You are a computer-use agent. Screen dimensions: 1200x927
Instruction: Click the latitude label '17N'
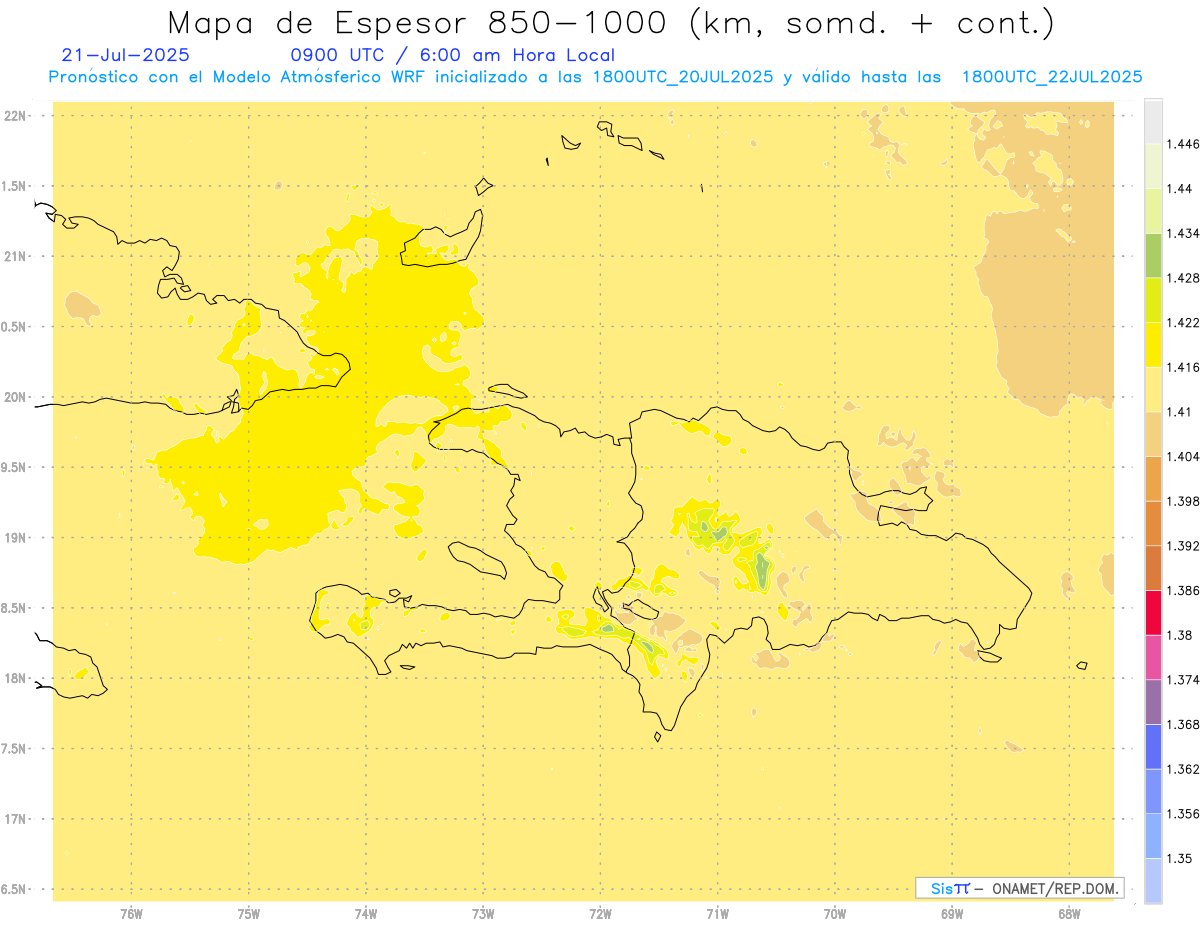15,819
